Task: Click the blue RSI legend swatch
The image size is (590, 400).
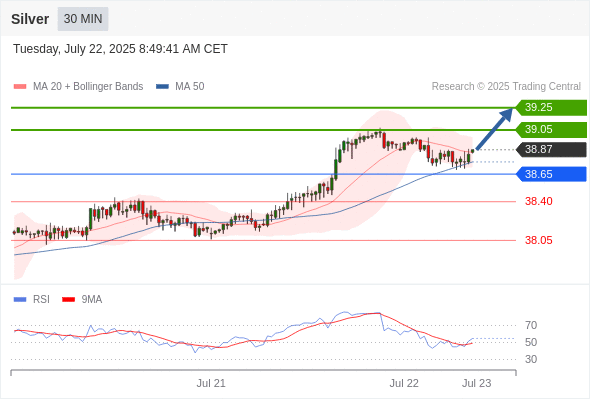Action: (20, 300)
